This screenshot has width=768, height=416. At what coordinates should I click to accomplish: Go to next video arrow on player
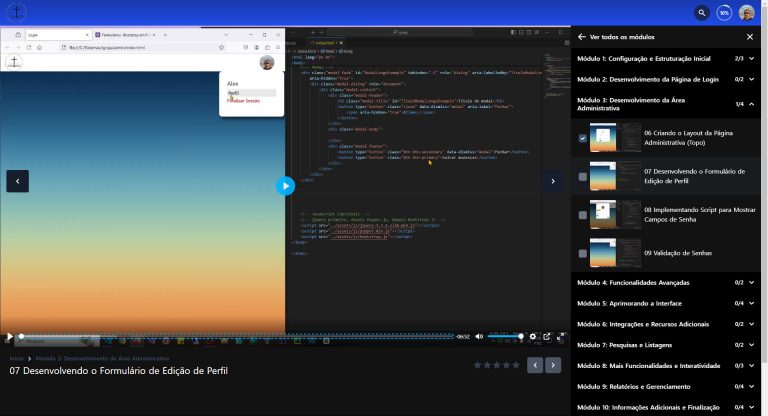pyautogui.click(x=552, y=181)
